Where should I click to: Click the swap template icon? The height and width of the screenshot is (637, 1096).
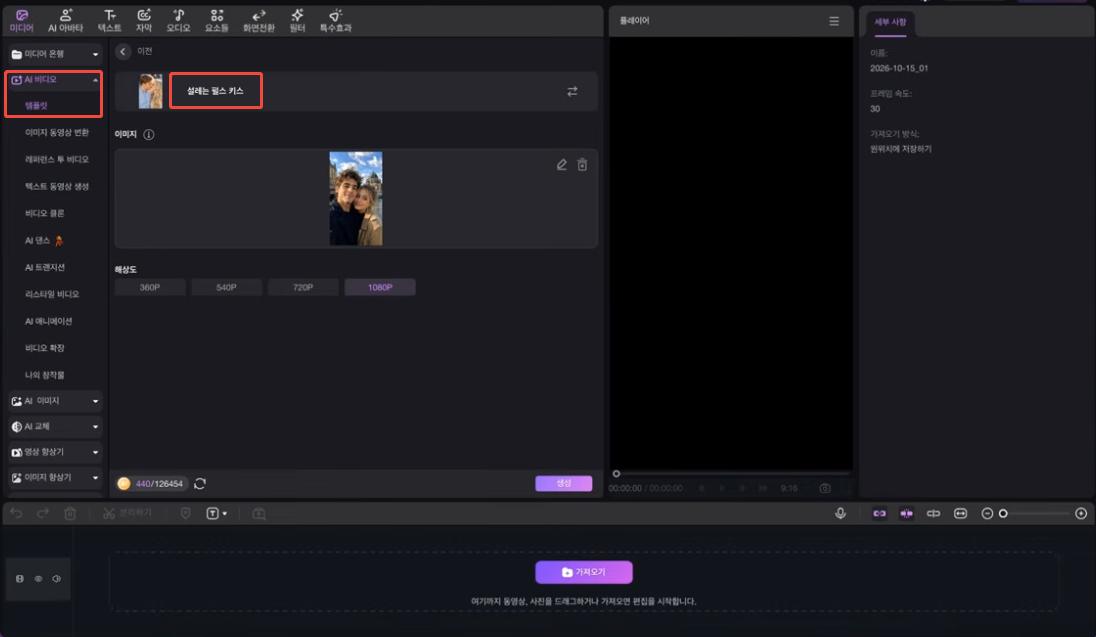click(x=572, y=92)
